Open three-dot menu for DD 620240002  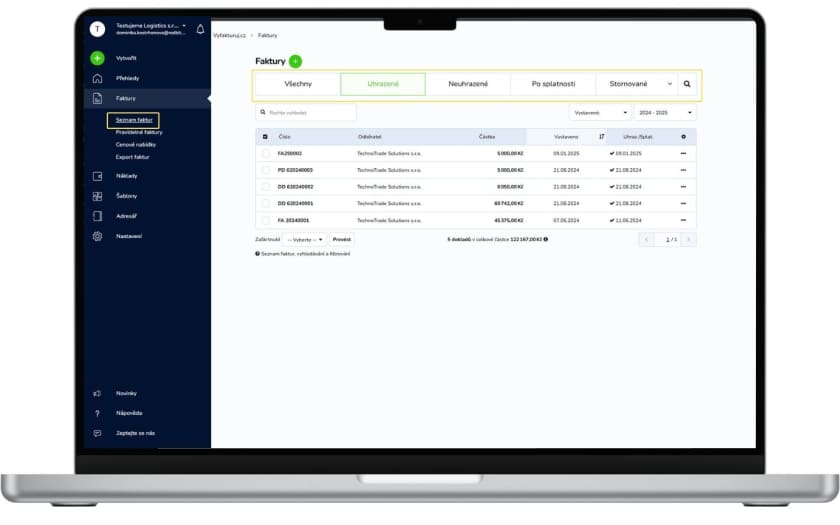(x=683, y=187)
